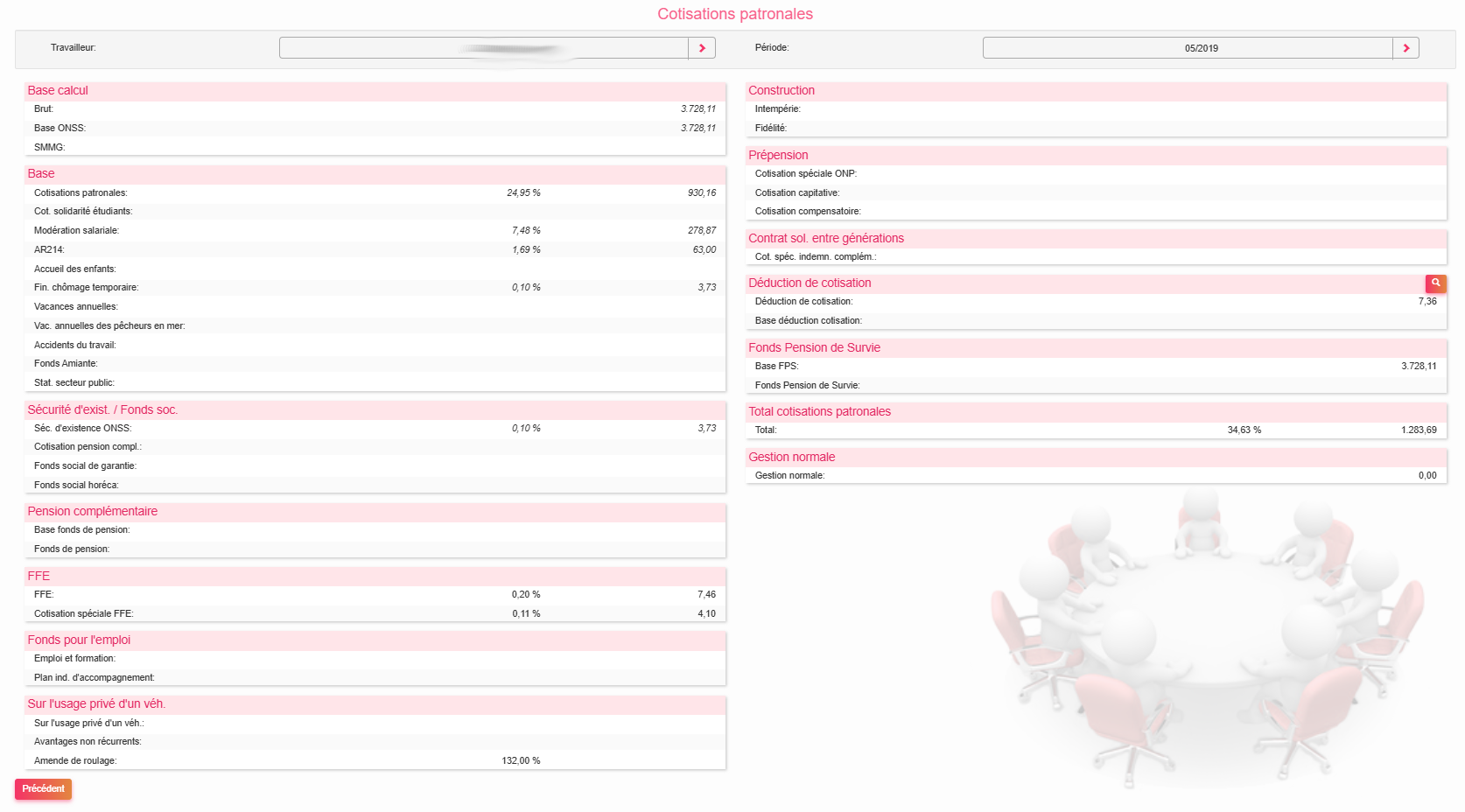Image resolution: width=1465 pixels, height=812 pixels.
Task: Open the Travailleur selector arrow
Action: tap(702, 48)
